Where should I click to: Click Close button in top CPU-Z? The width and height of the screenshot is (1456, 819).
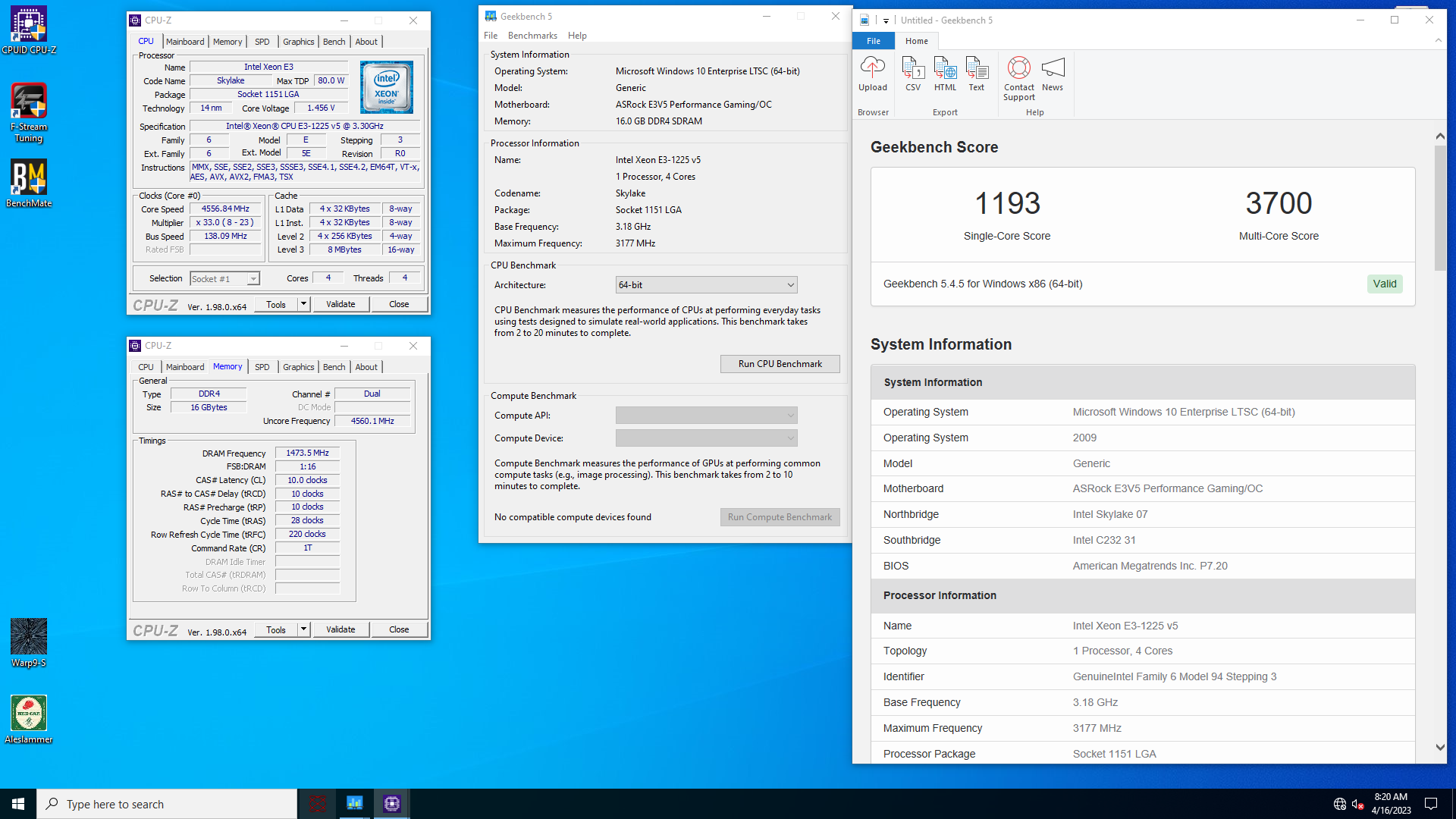[399, 304]
